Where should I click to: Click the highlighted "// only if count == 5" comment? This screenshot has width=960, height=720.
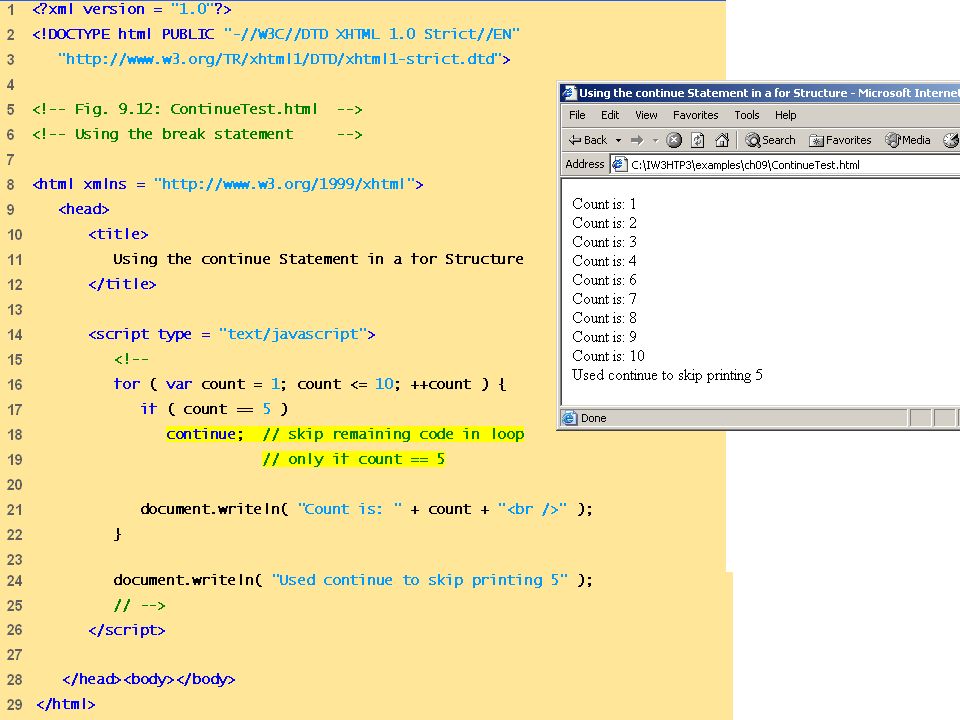point(354,459)
